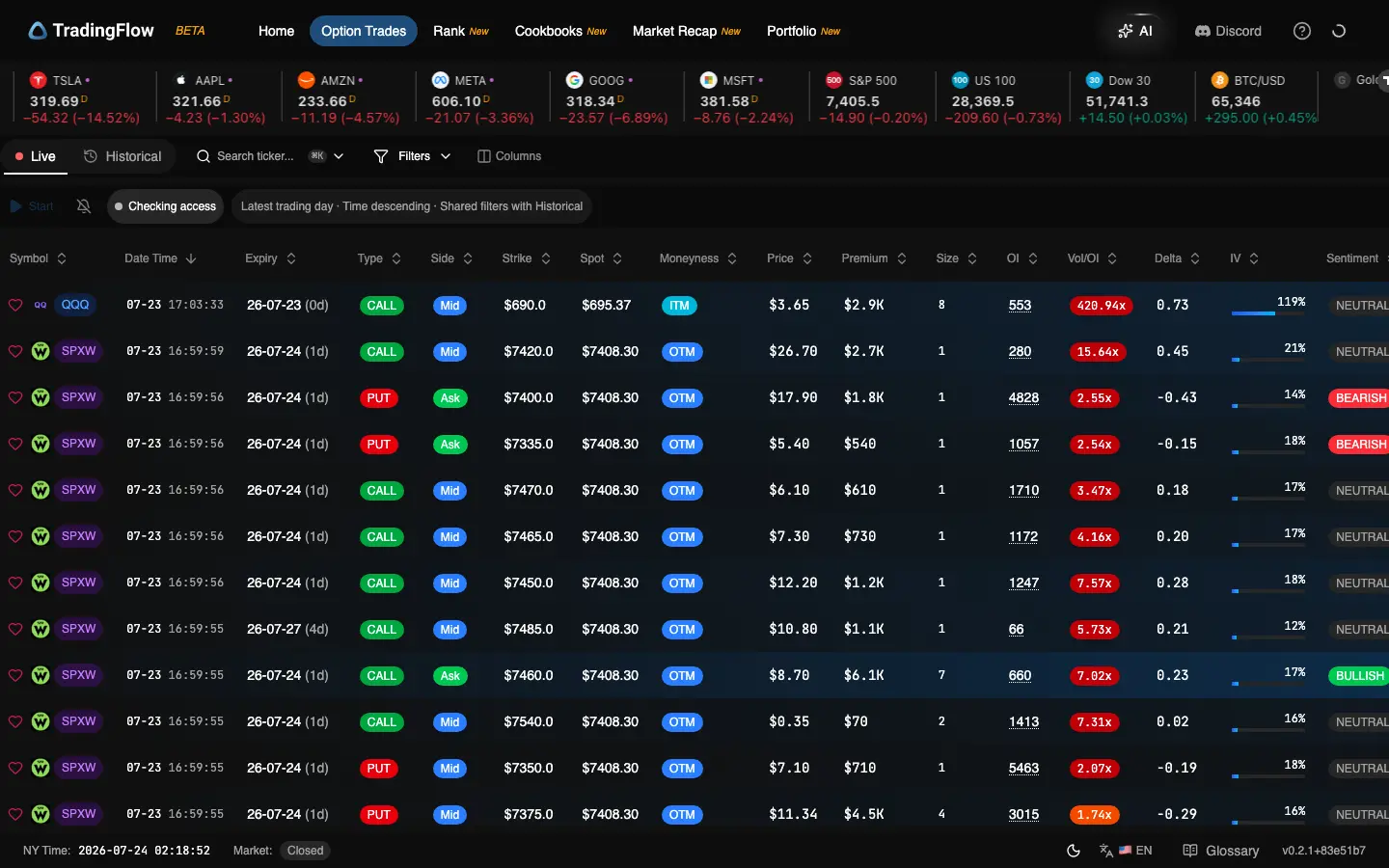1389x868 pixels.
Task: Toggle favorite heart on $7420.0 SPXW row
Action: [x=15, y=351]
